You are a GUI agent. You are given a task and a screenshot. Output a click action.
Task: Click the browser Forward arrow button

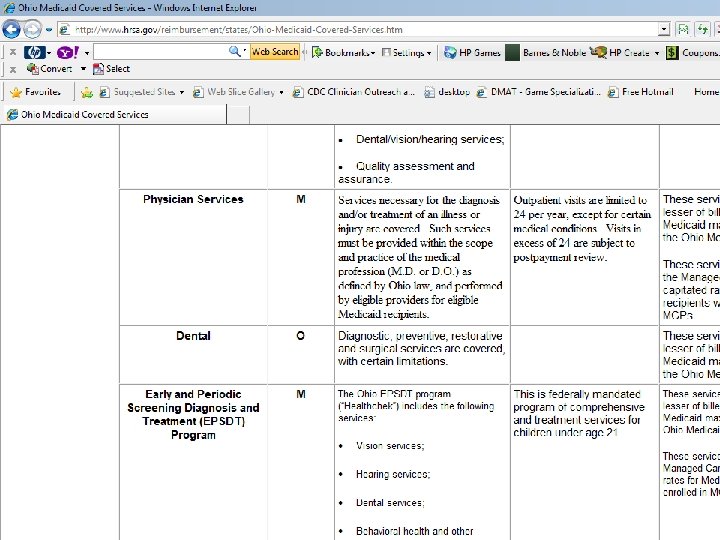point(32,29)
